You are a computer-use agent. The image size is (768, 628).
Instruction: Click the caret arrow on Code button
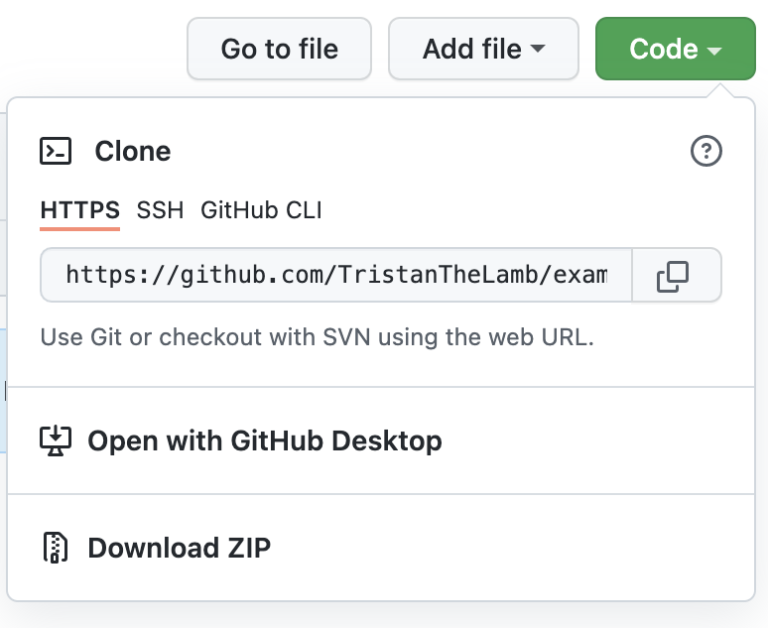(715, 50)
